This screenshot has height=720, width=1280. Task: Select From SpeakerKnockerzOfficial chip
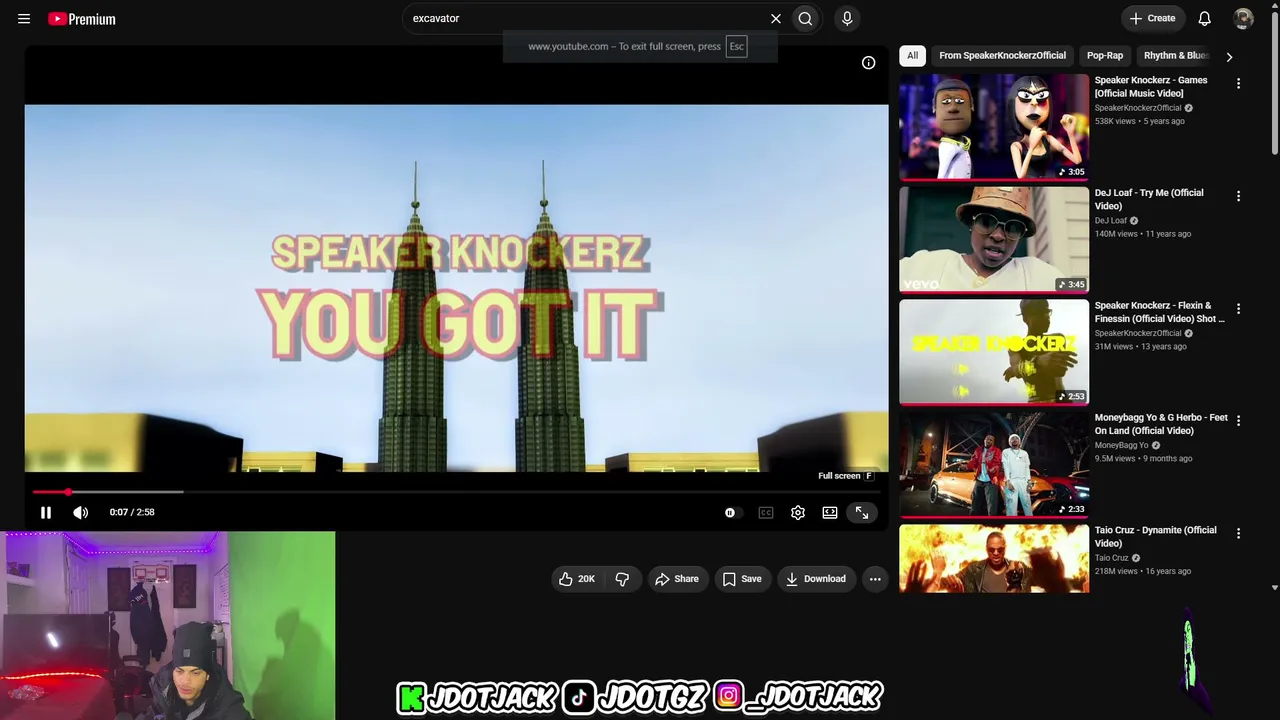tap(1002, 56)
